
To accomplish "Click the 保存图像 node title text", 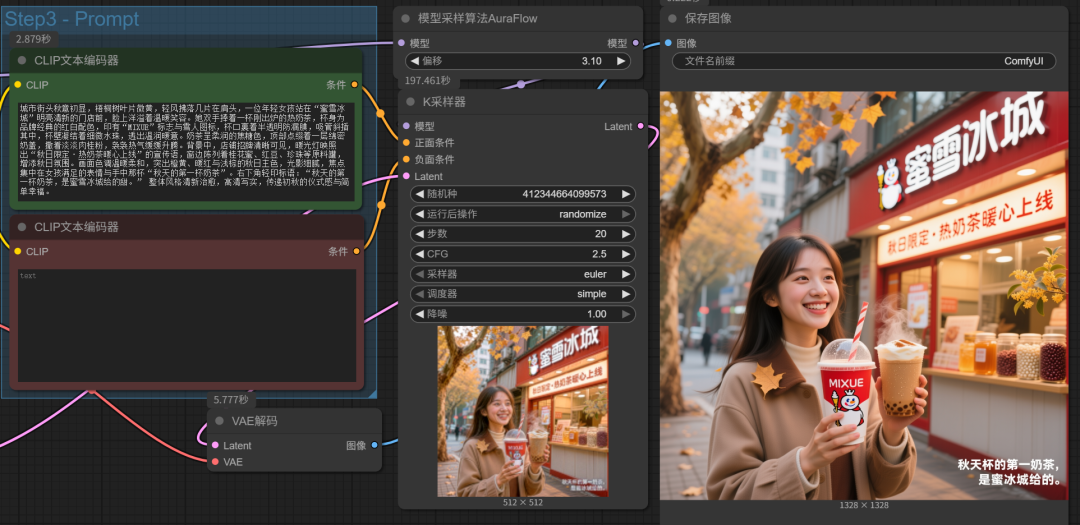I will [708, 19].
